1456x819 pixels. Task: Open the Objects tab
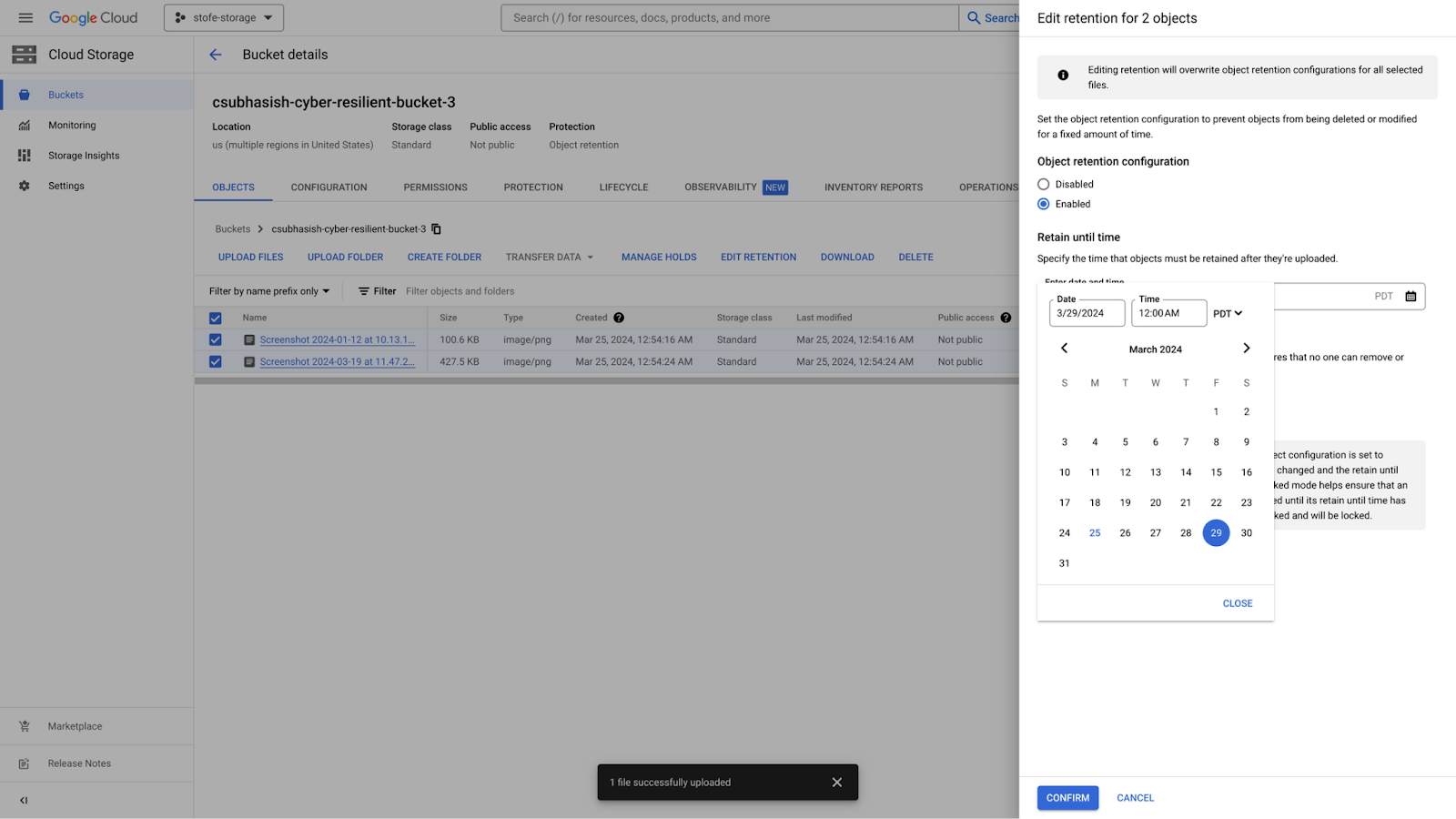(234, 187)
